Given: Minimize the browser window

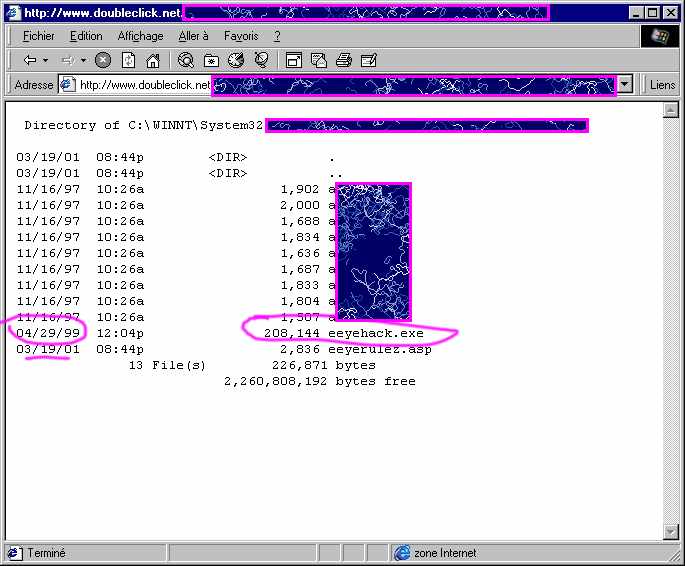Looking at the screenshot, I should (636, 13).
